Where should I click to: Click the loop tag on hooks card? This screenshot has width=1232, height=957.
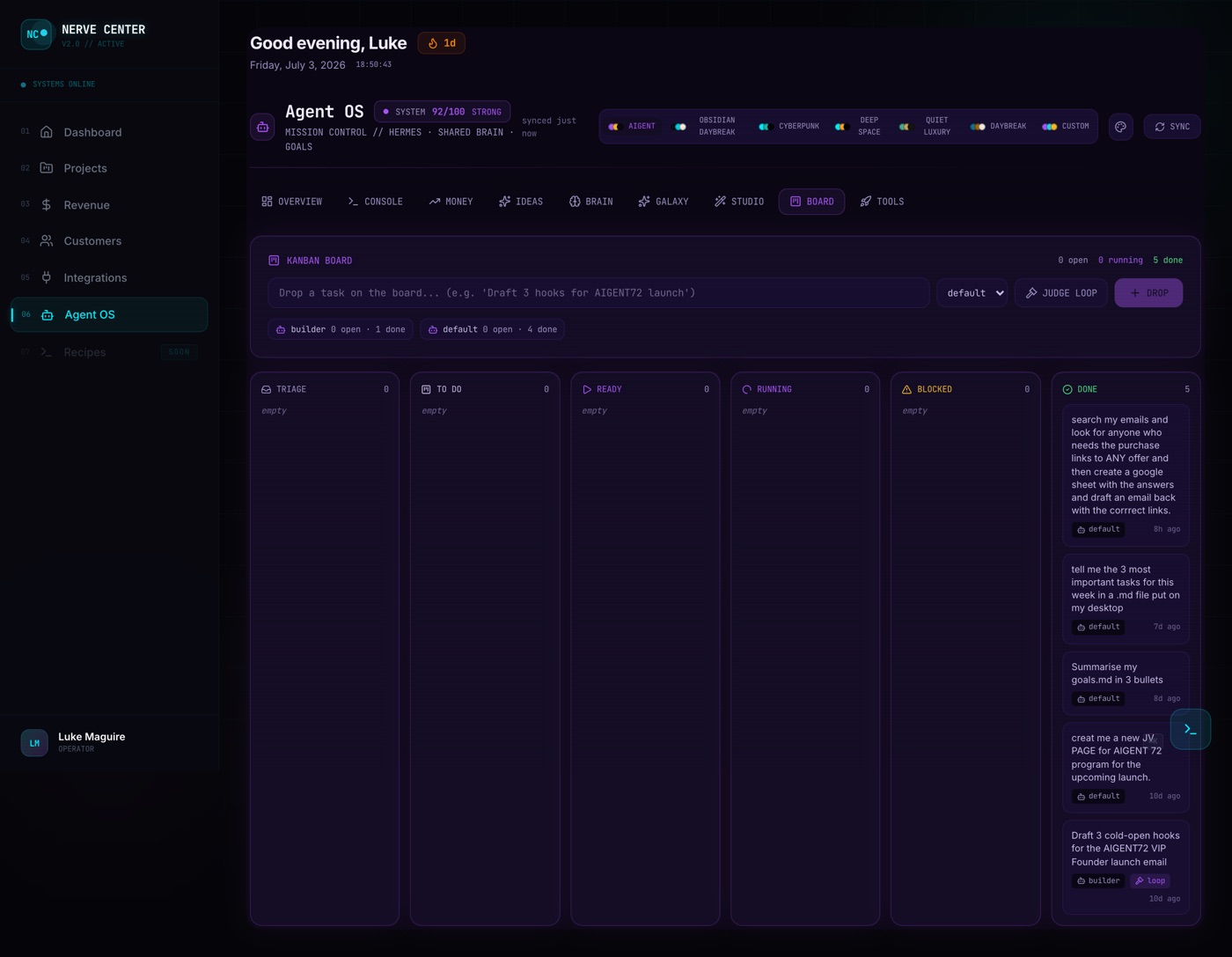(x=1150, y=880)
